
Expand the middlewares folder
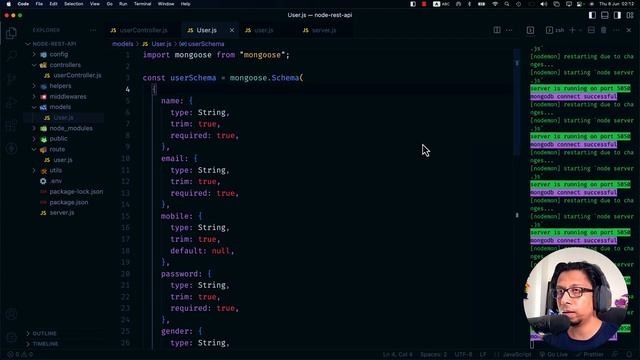point(64,97)
